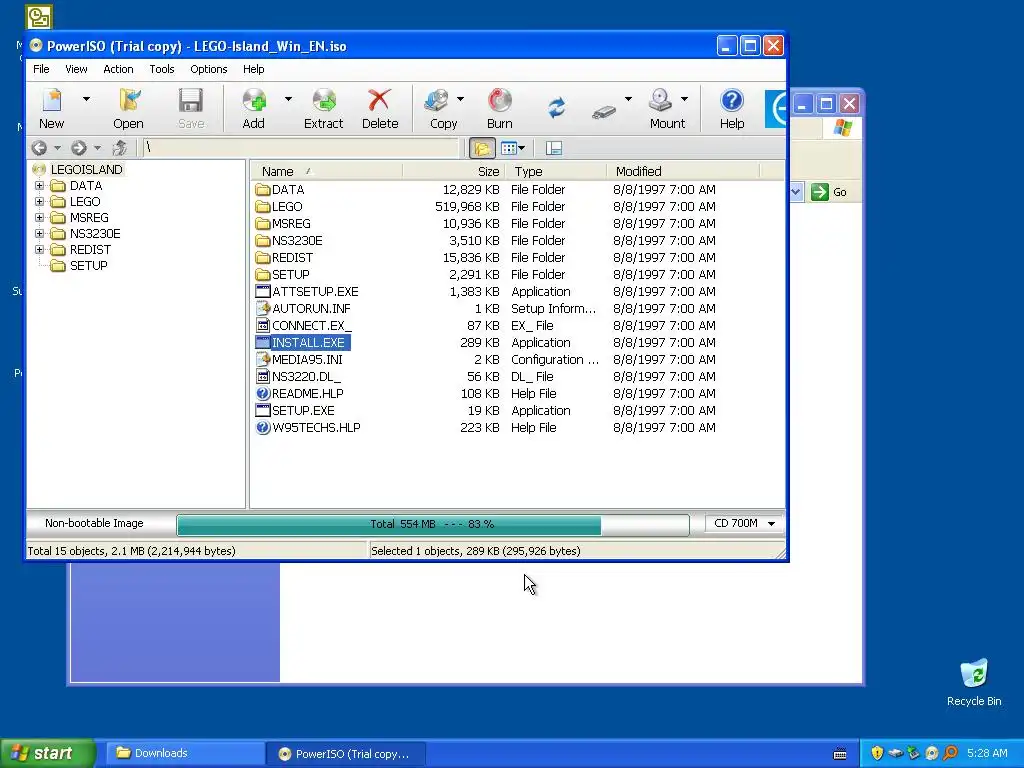Click the Add toolbar icon
This screenshot has height=768, width=1024.
point(254,108)
